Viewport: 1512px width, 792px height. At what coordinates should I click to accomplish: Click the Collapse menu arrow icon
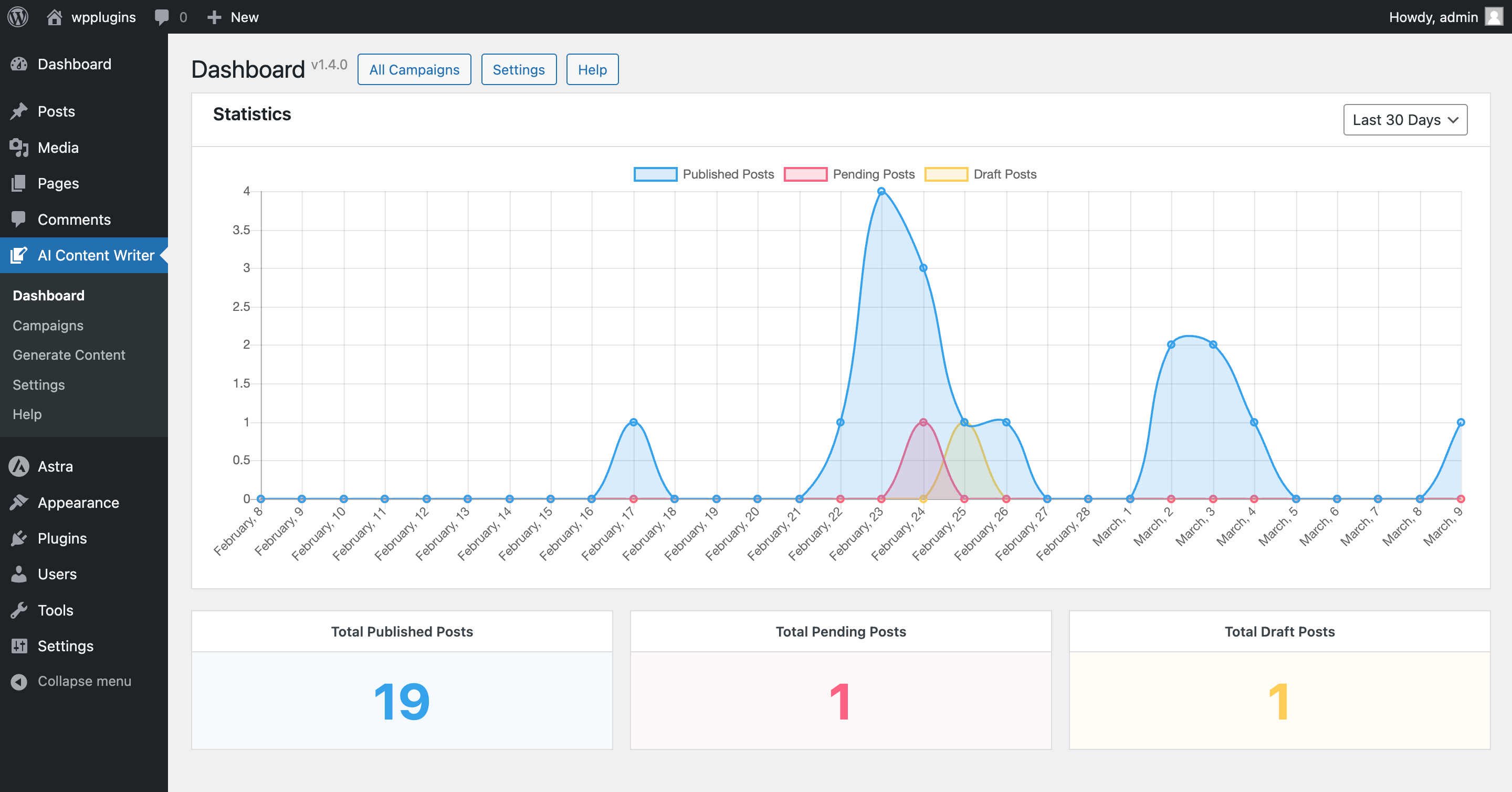click(x=19, y=682)
